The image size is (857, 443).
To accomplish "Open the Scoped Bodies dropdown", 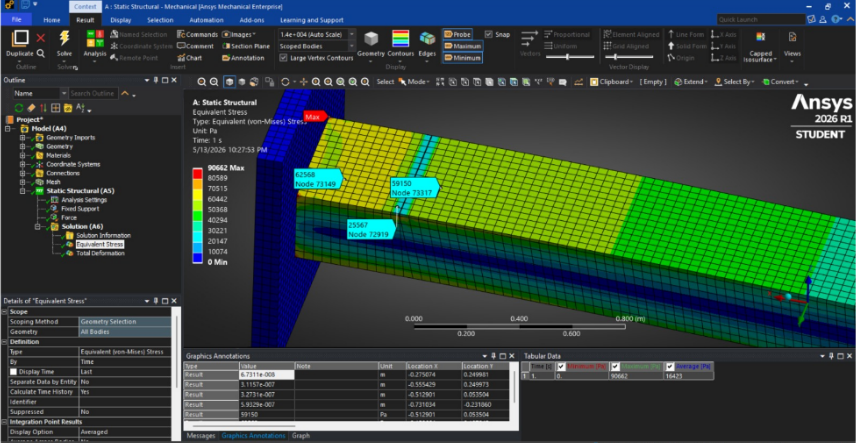I will pos(317,46).
